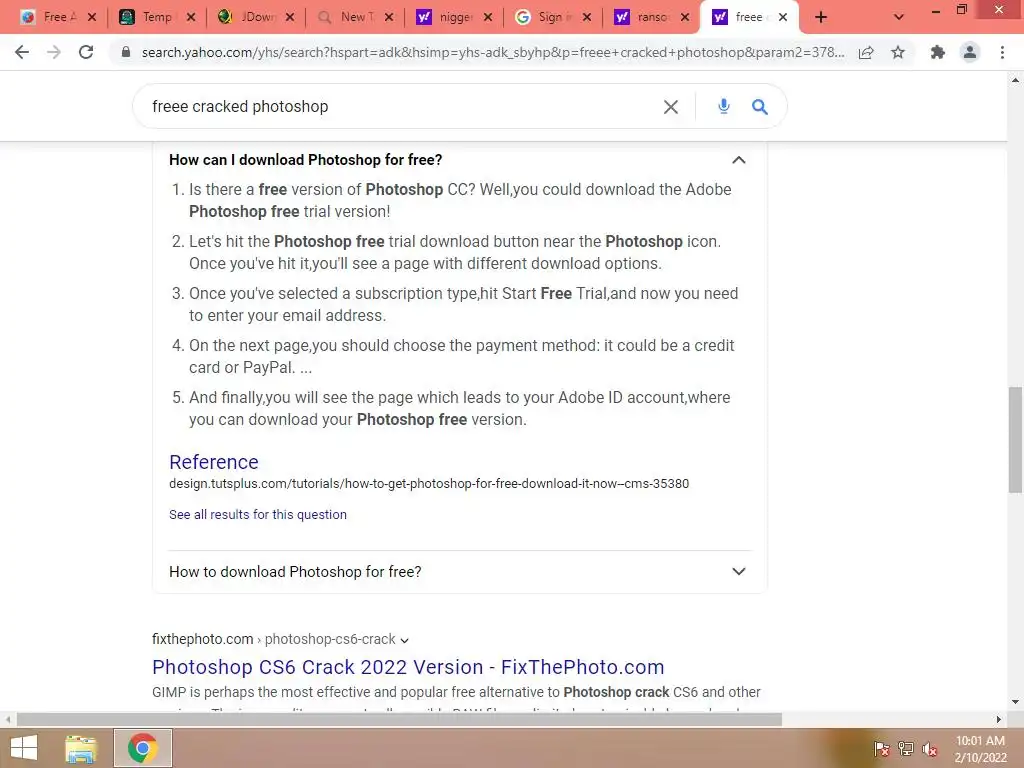Share this page from address bar
The height and width of the screenshot is (768, 1024).
coord(866,52)
